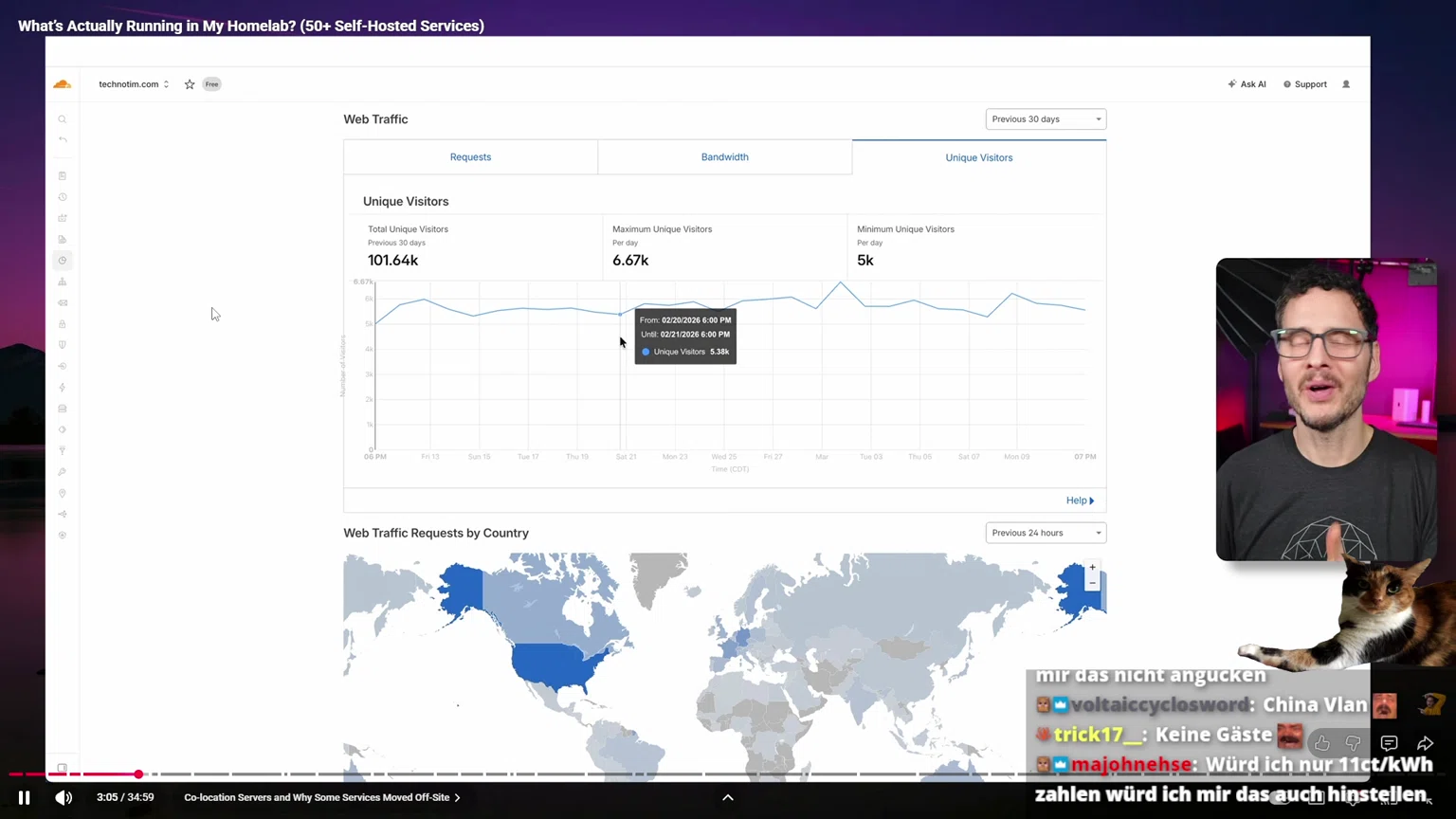
Task: Open the sidebar lightning bolt Speed icon
Action: (x=63, y=388)
